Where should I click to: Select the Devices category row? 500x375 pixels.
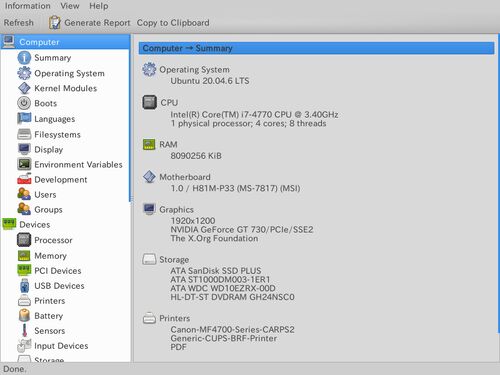(x=65, y=224)
